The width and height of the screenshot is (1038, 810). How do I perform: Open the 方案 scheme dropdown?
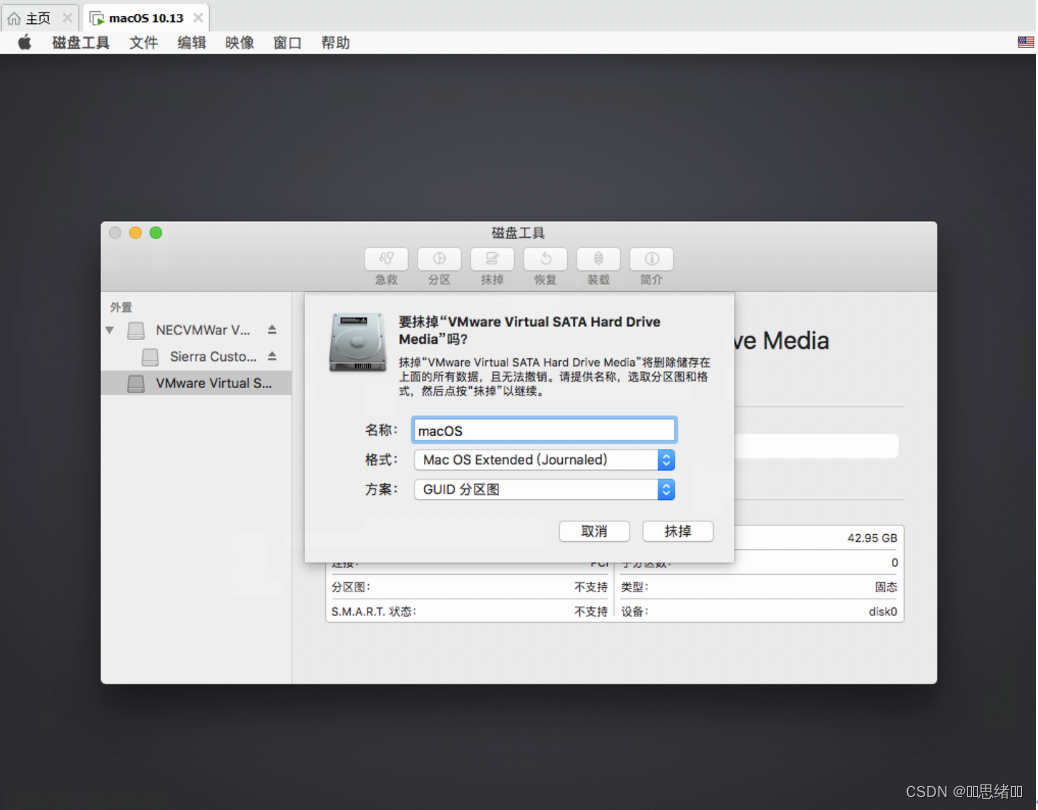[x=544, y=490]
